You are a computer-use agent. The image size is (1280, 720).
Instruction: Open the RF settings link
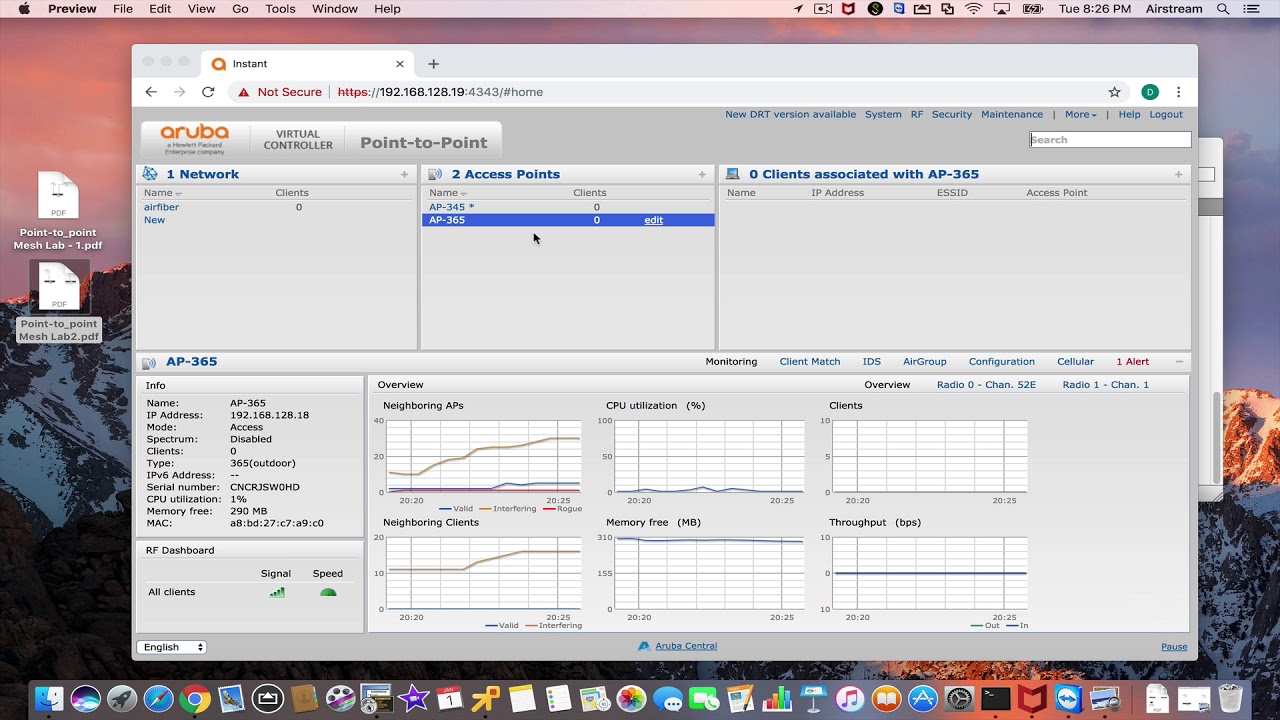(917, 115)
